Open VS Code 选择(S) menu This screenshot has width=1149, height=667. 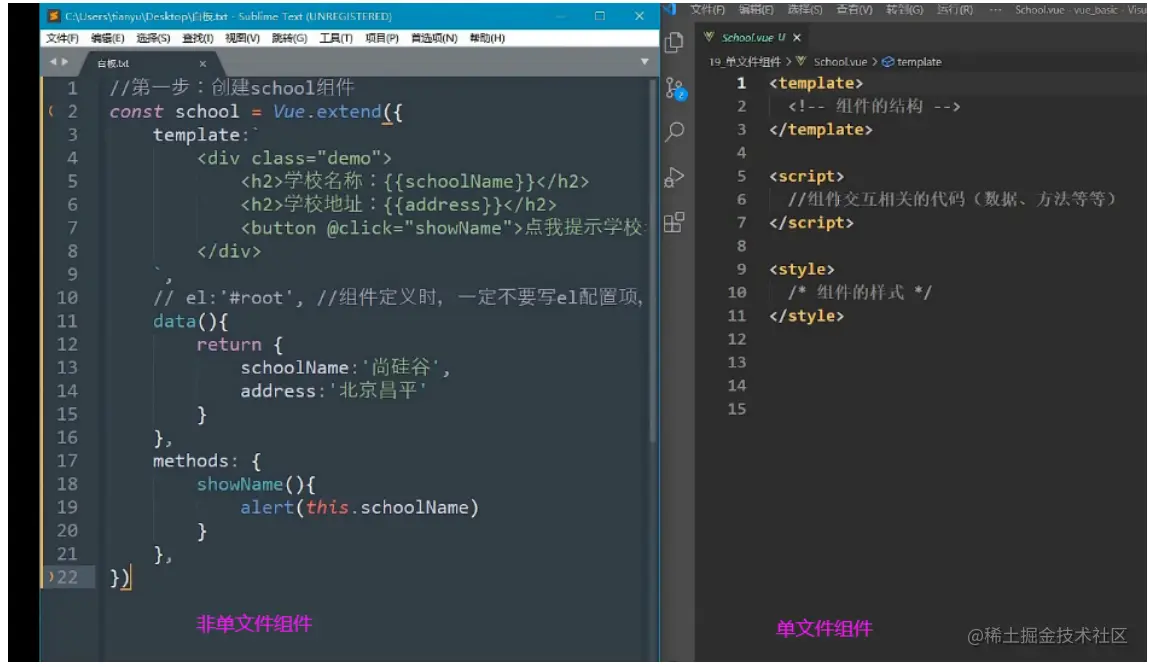click(805, 10)
